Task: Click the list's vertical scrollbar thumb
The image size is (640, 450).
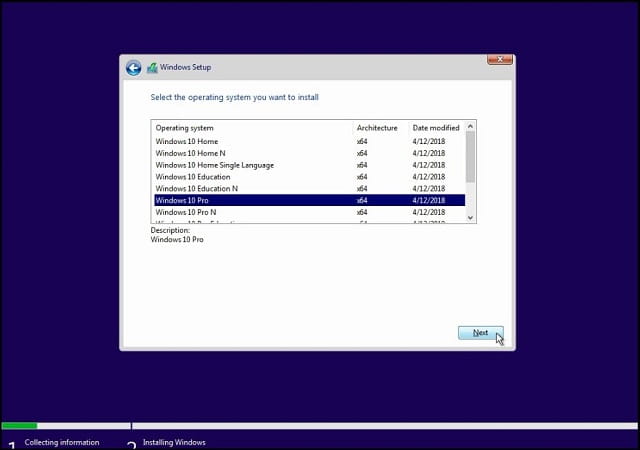Action: point(470,157)
